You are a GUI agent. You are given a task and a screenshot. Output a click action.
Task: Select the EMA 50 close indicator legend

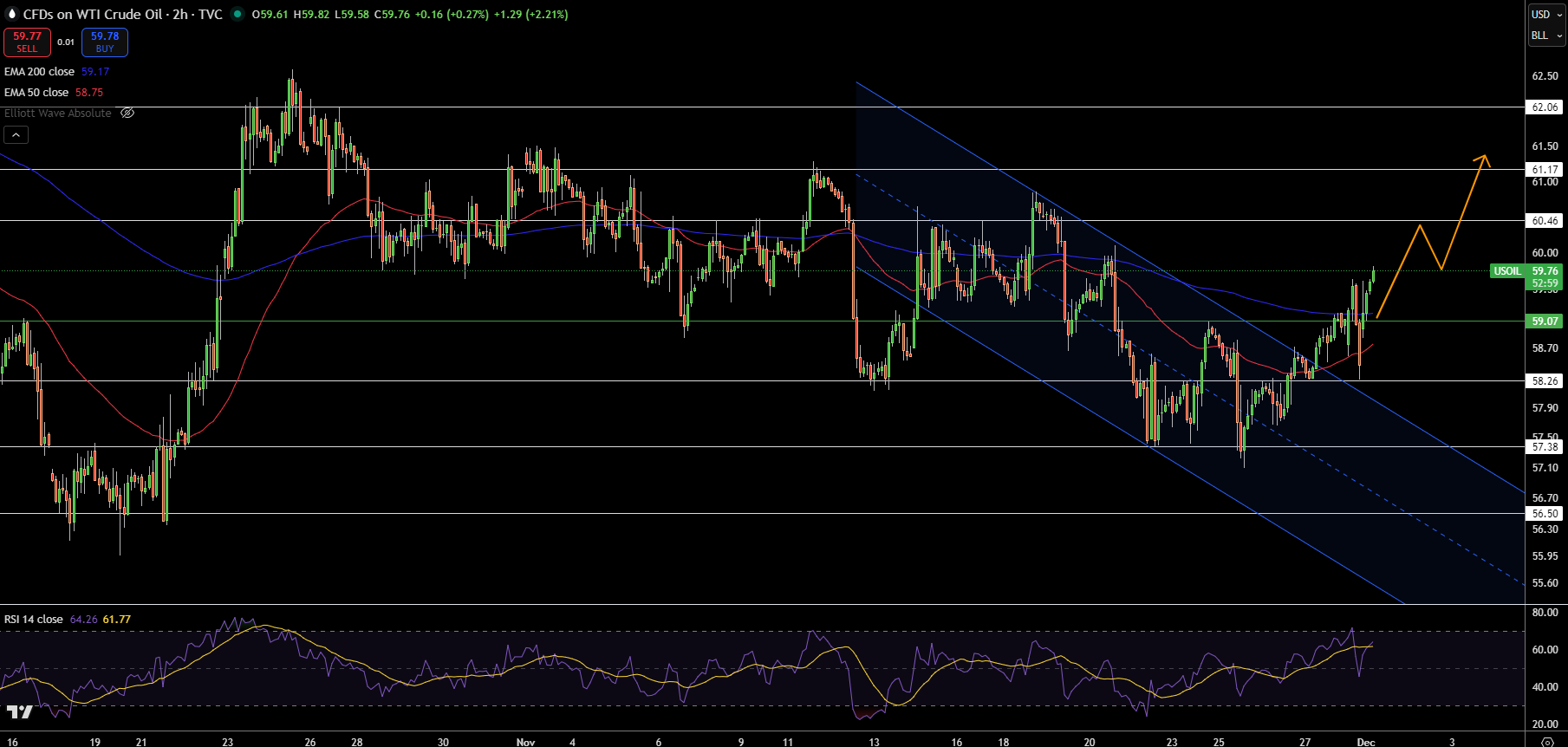click(x=36, y=93)
